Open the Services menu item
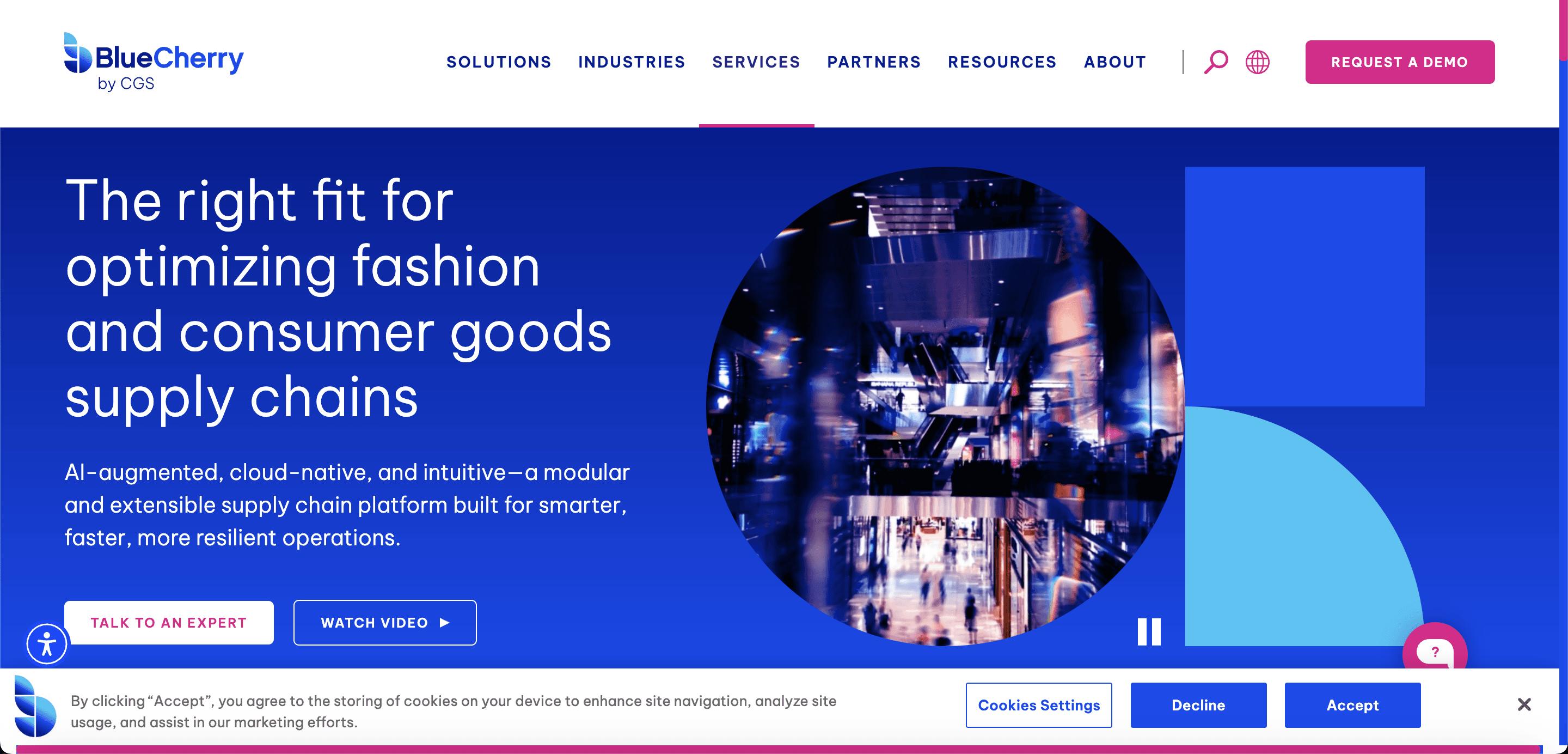Screen dimensions: 1568x754 coord(756,62)
